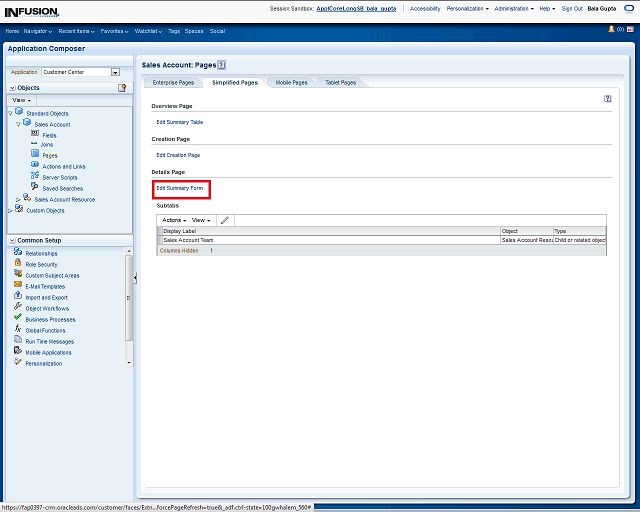Click the Object Workflows wrench icon
This screenshot has width=640, height=512.
pos(18,308)
